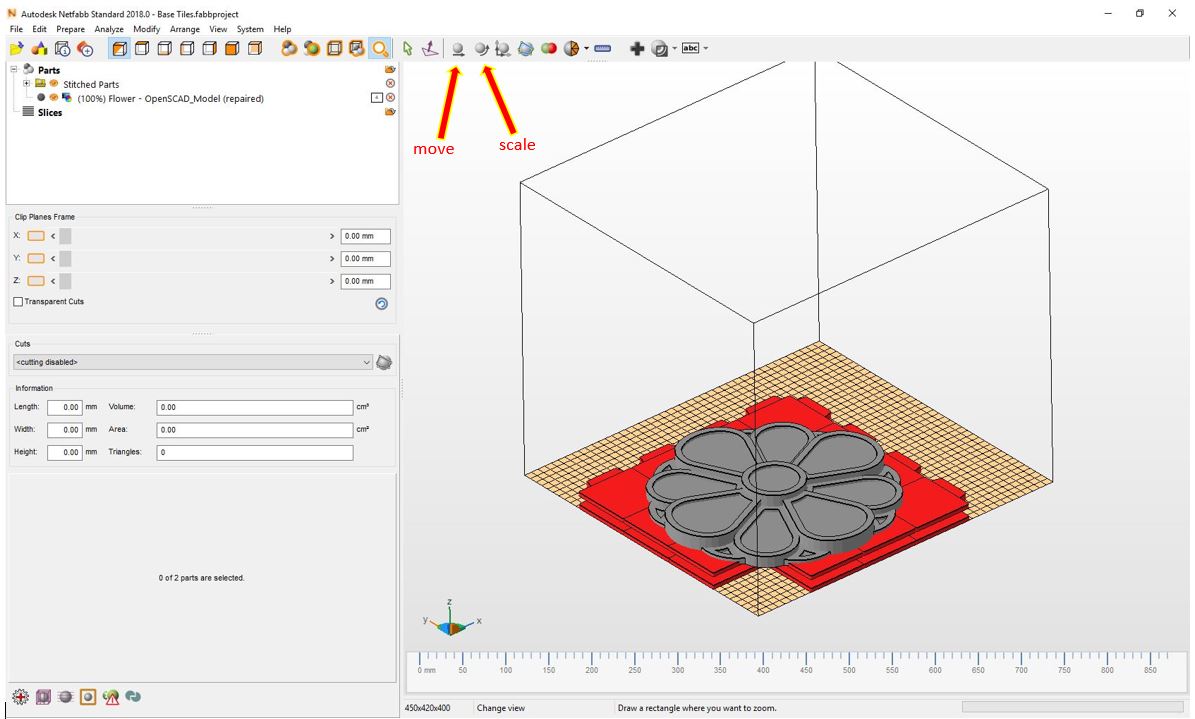Toggle the X clip plane button

tap(36, 236)
